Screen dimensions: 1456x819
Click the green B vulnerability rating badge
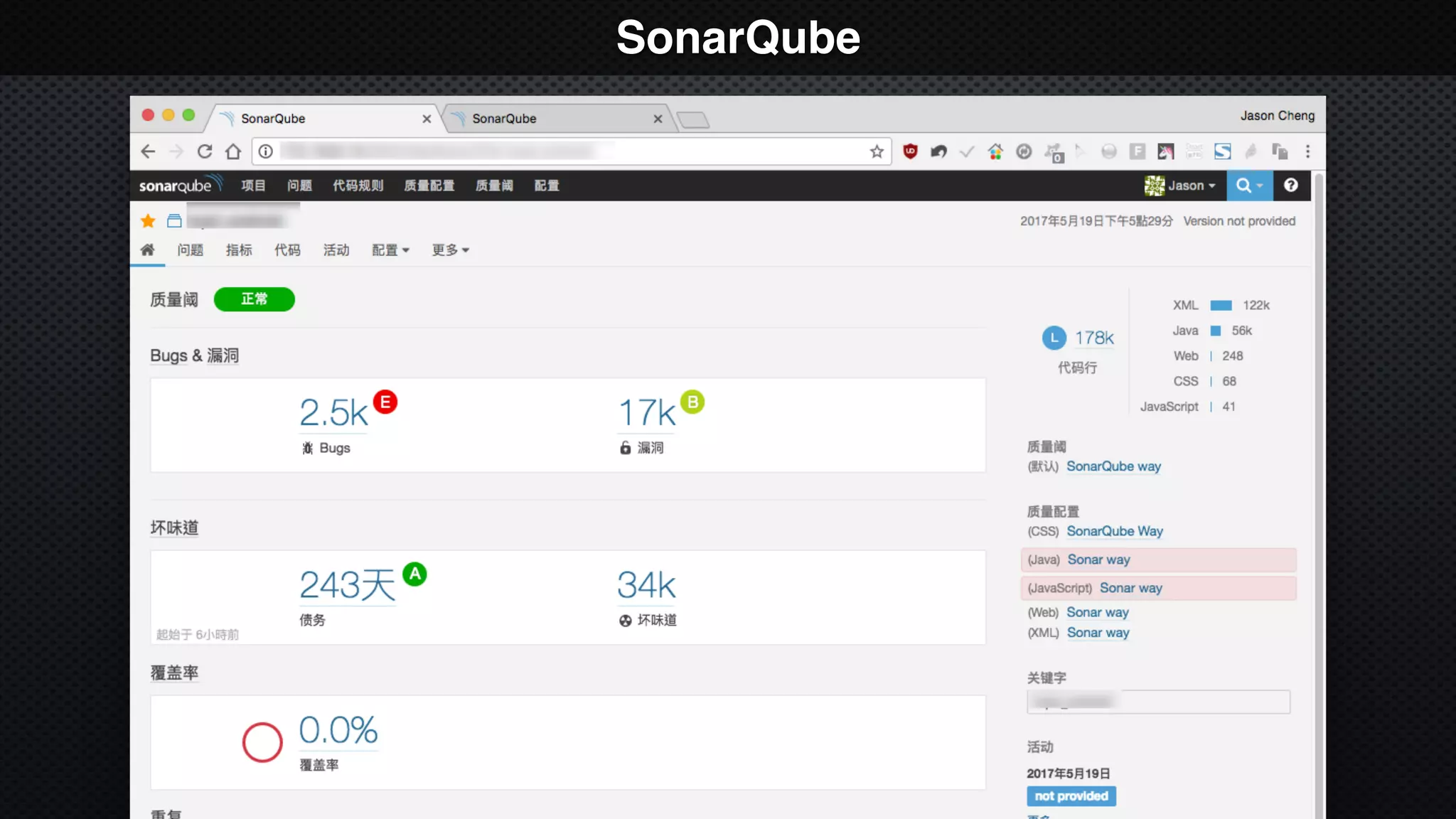click(x=692, y=402)
